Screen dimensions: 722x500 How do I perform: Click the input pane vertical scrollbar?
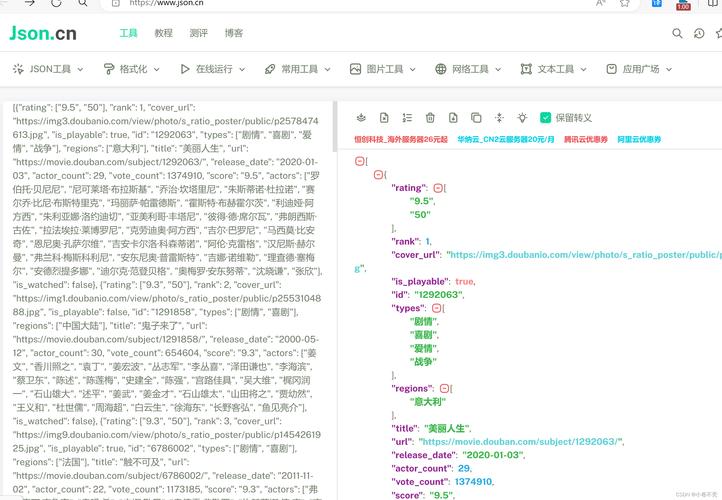pyautogui.click(x=334, y=127)
